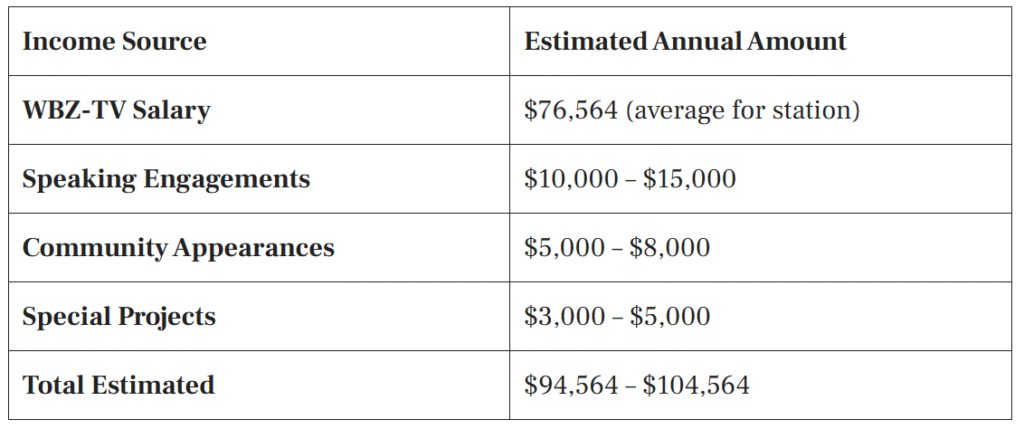Select the "Total Estimated" row label
This screenshot has width=1024, height=429.
(118, 385)
